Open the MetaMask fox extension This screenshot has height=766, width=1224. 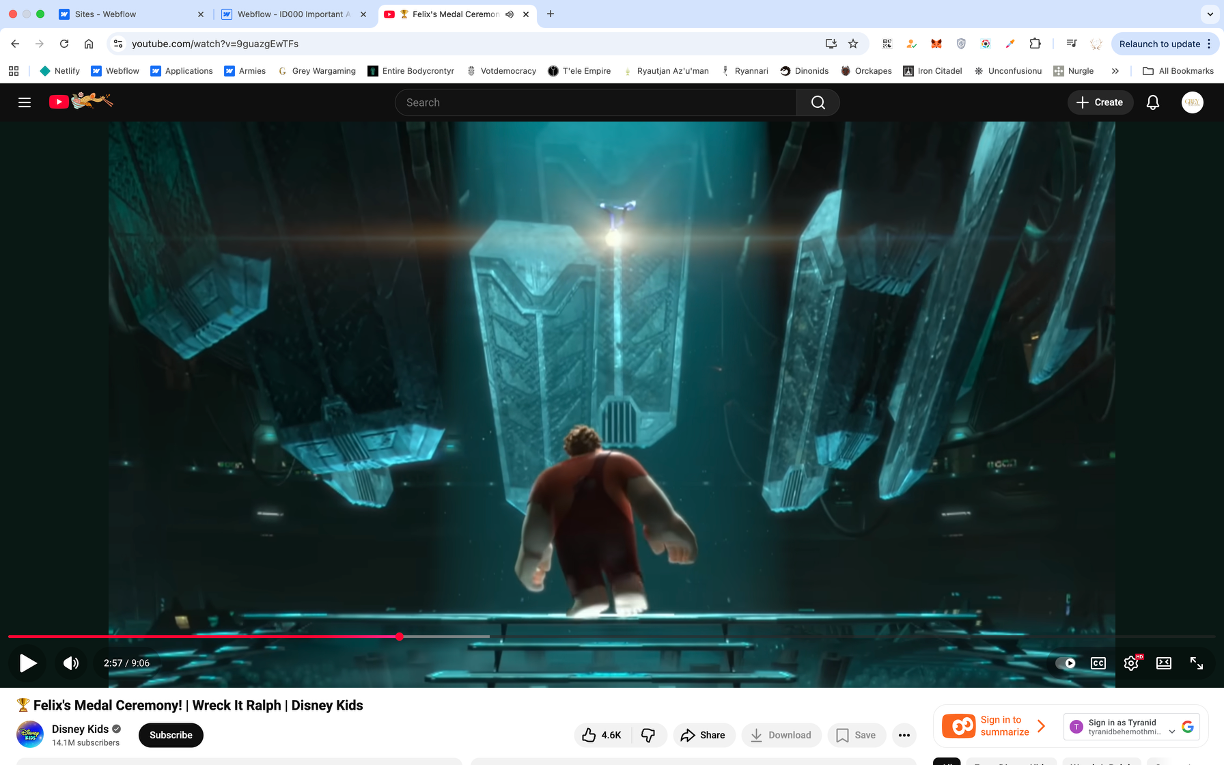click(936, 44)
